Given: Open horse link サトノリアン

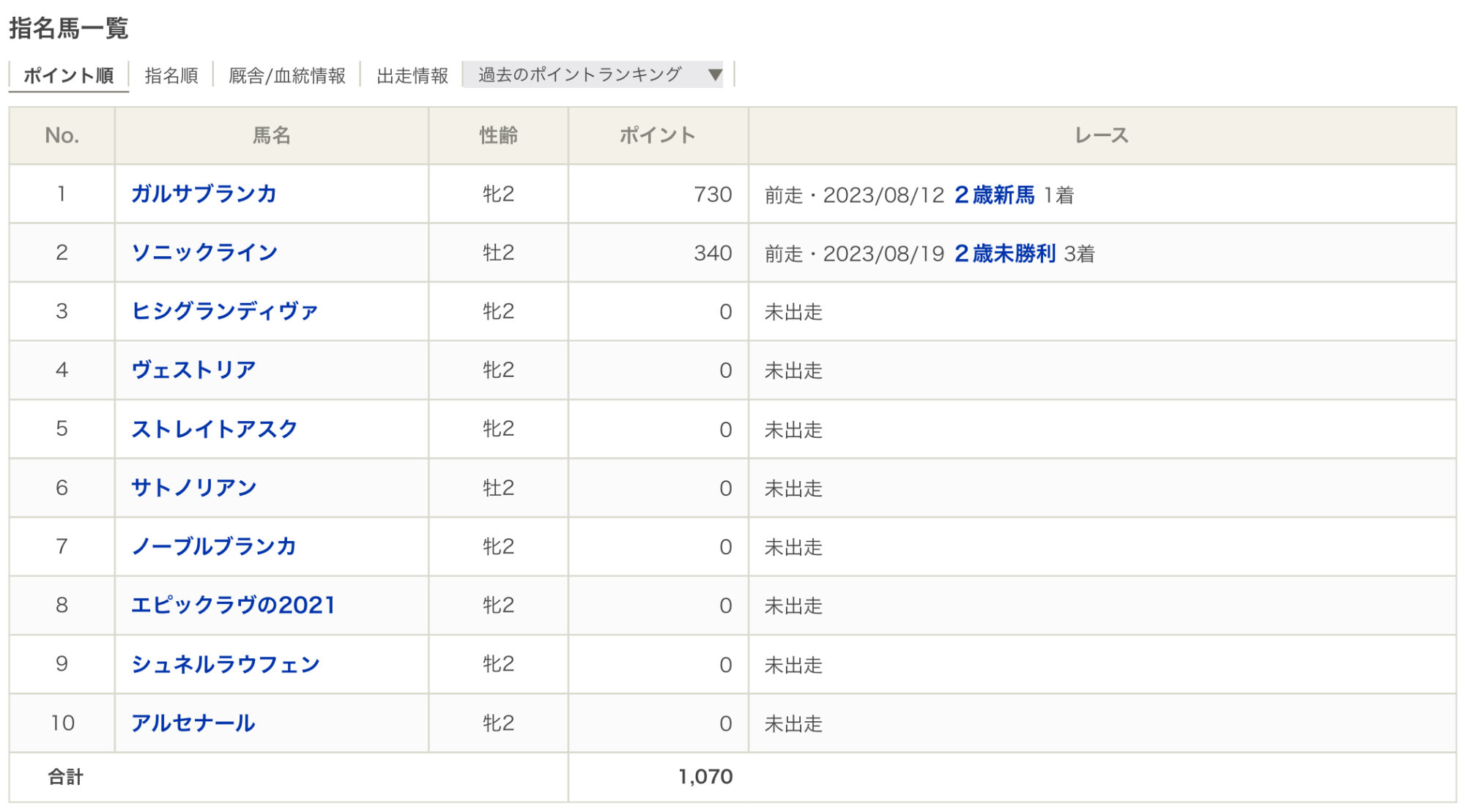Looking at the screenshot, I should pyautogui.click(x=193, y=488).
